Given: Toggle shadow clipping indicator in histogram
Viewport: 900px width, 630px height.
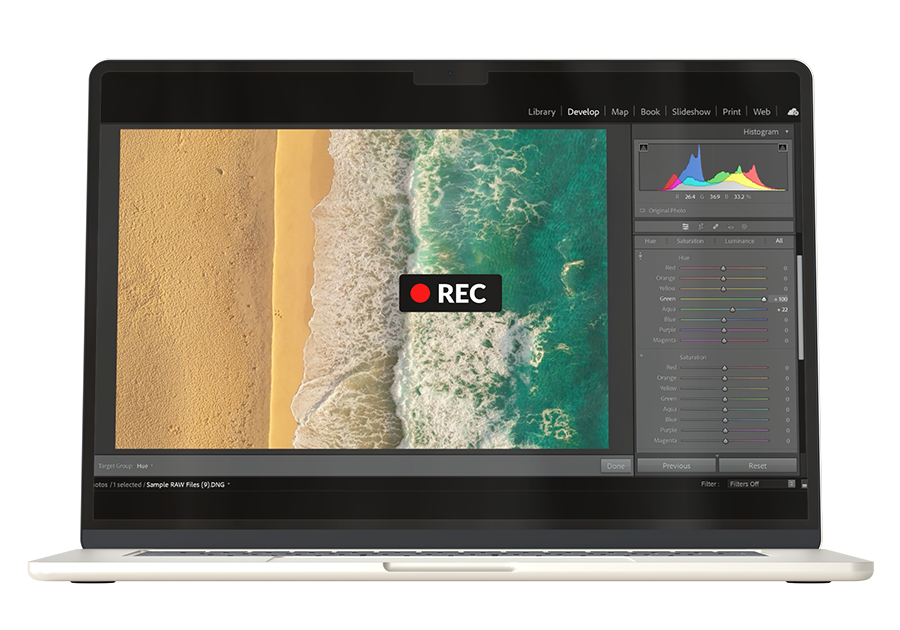Looking at the screenshot, I should (644, 148).
